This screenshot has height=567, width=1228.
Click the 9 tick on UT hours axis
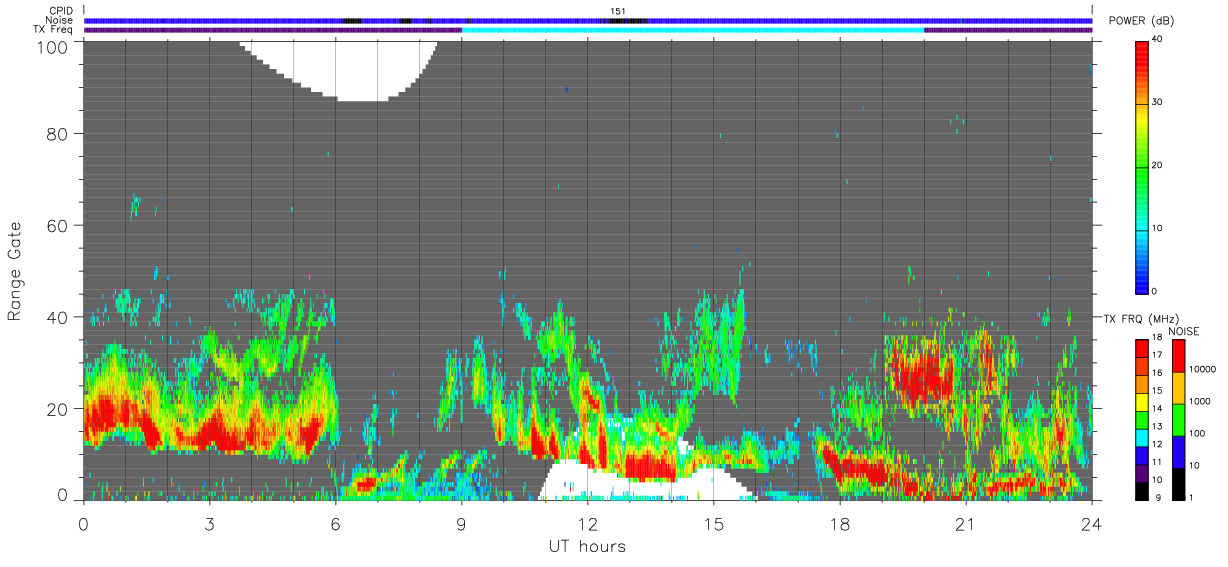click(461, 524)
